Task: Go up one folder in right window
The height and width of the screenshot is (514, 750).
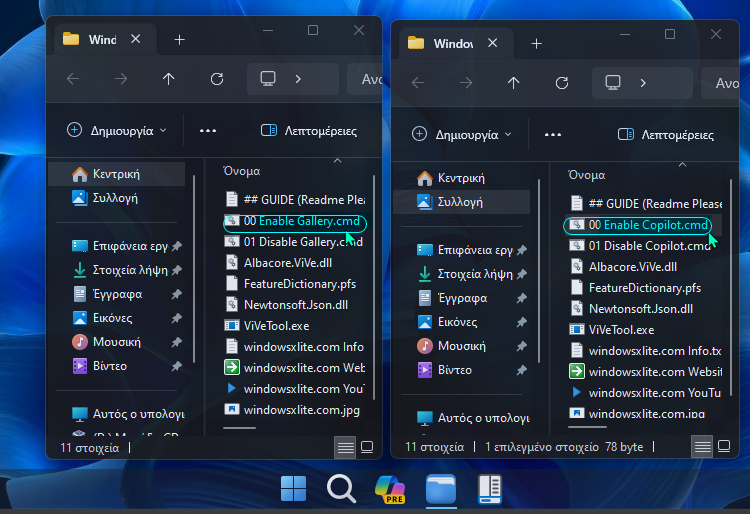Action: coord(513,83)
